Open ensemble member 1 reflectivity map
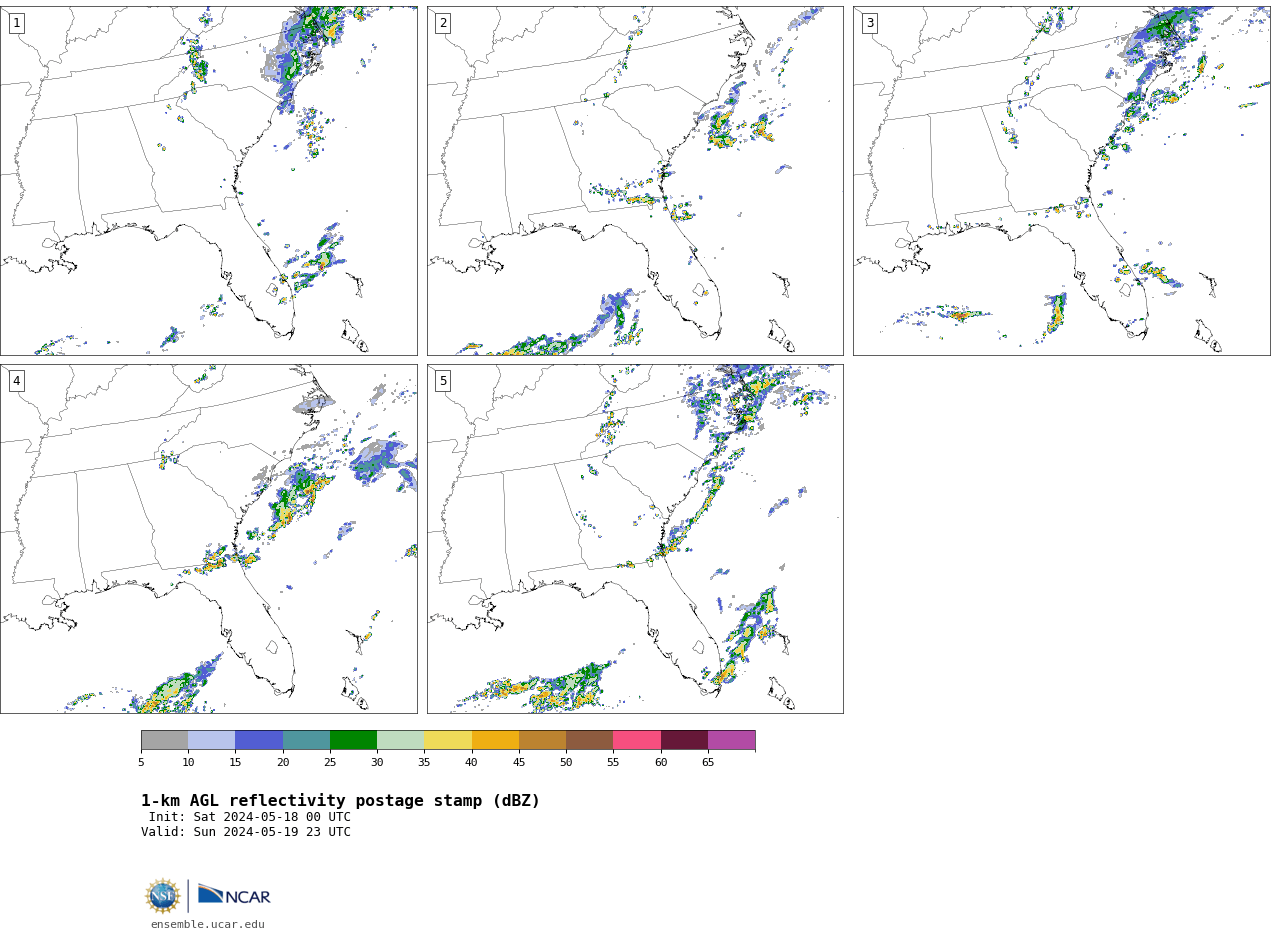Viewport: 1280px width, 936px height. pos(209,181)
